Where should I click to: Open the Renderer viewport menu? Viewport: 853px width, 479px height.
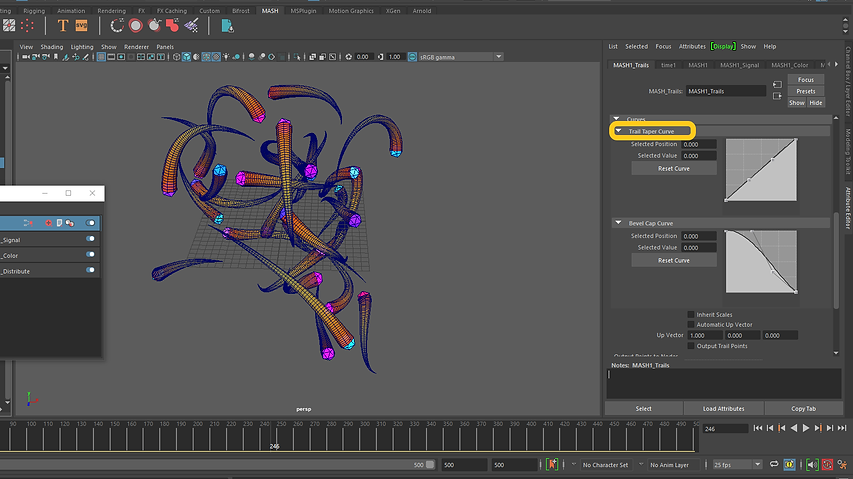click(x=136, y=47)
